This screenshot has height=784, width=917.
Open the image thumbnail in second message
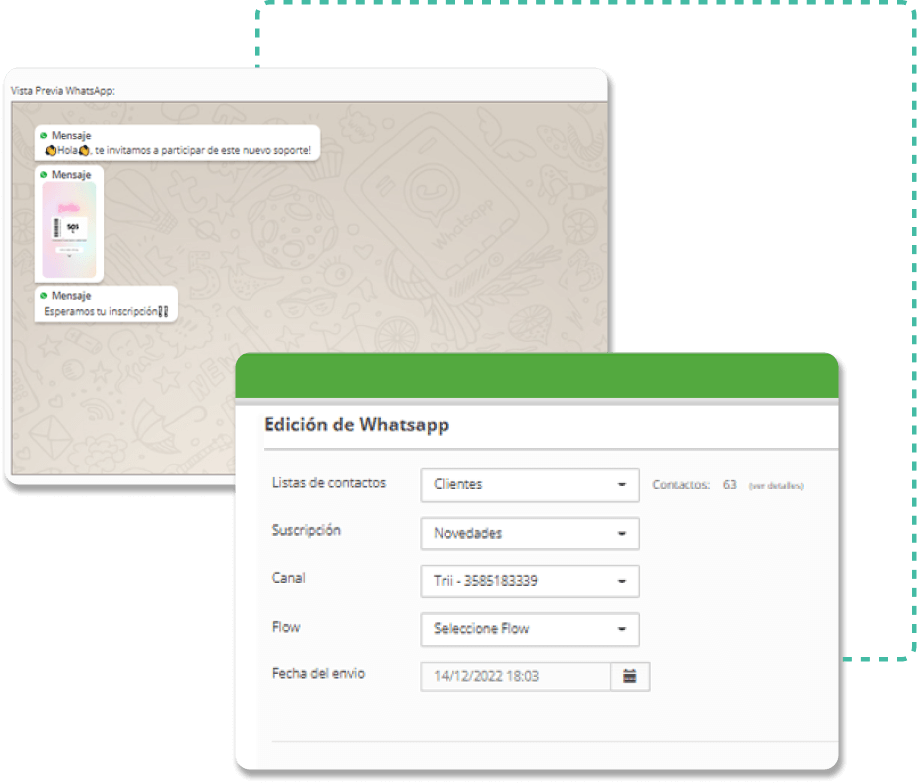[x=69, y=229]
